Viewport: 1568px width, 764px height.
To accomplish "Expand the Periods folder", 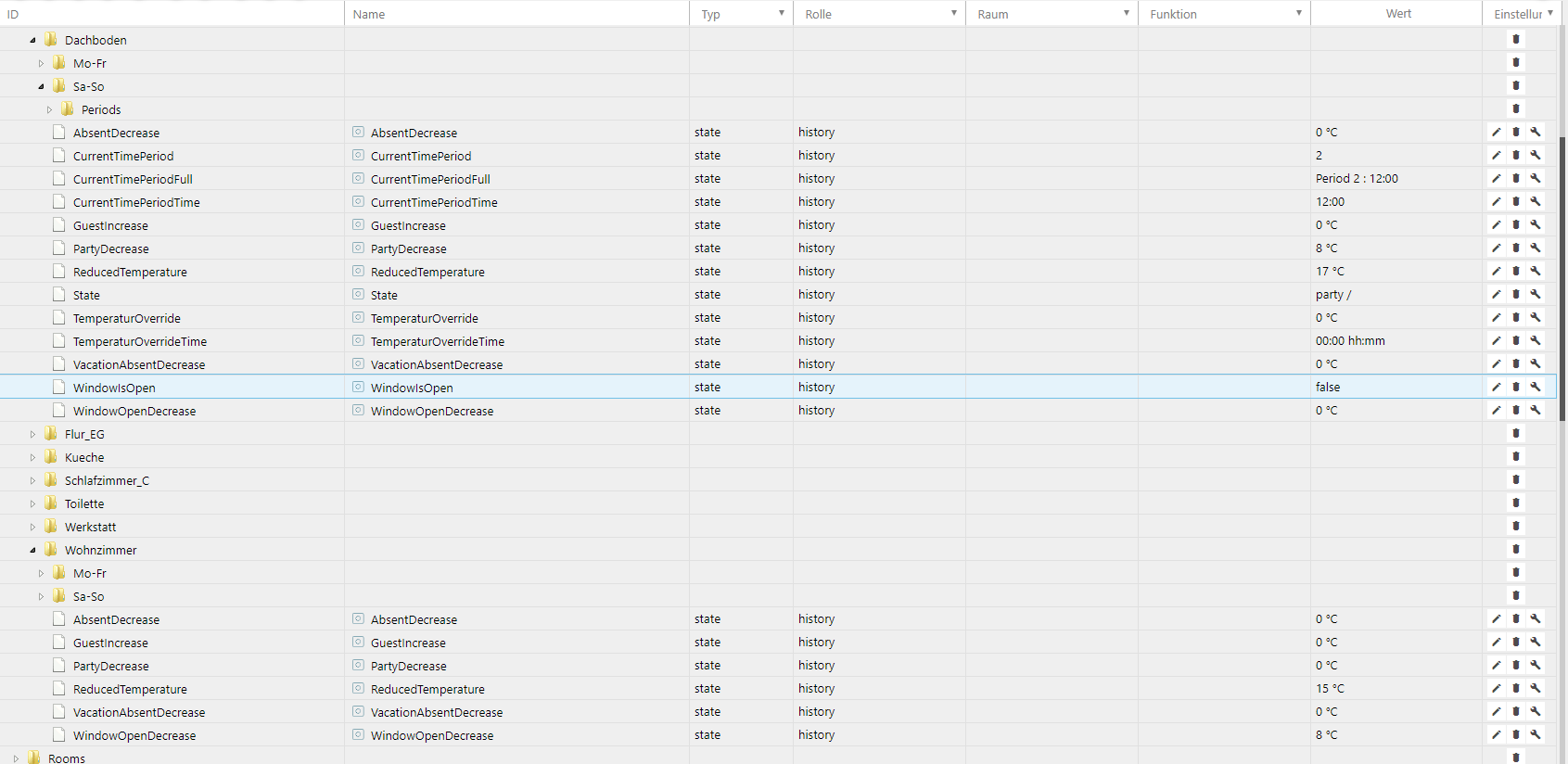I will click(49, 109).
